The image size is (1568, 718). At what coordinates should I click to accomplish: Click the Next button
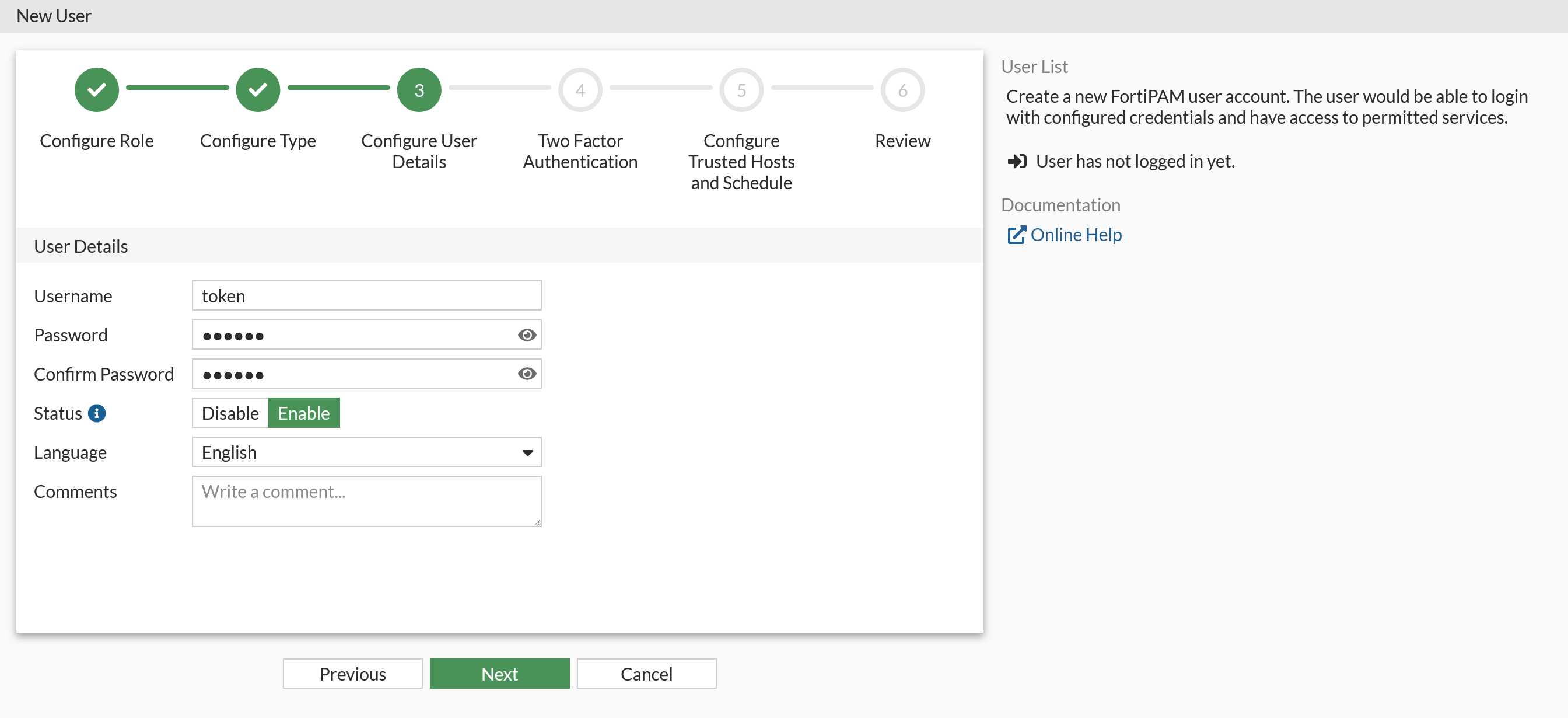(499, 674)
